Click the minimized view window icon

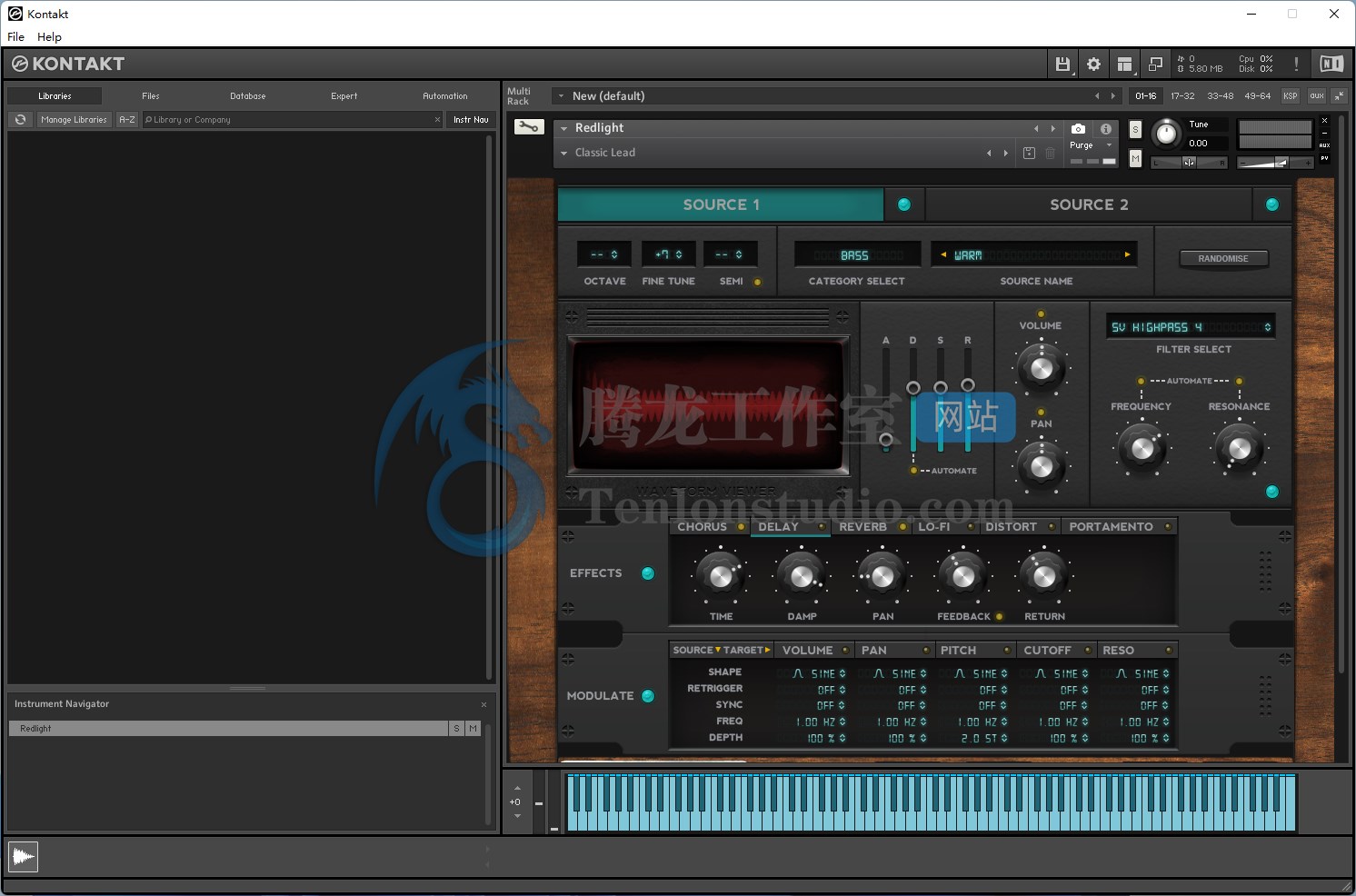click(1155, 64)
